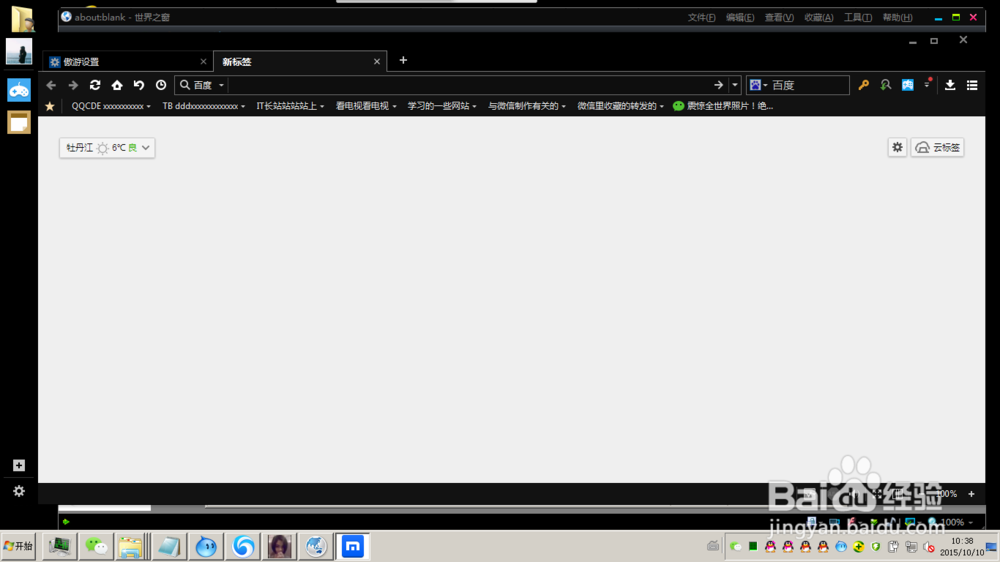Go back with the back arrow
1000x562 pixels.
[51, 85]
